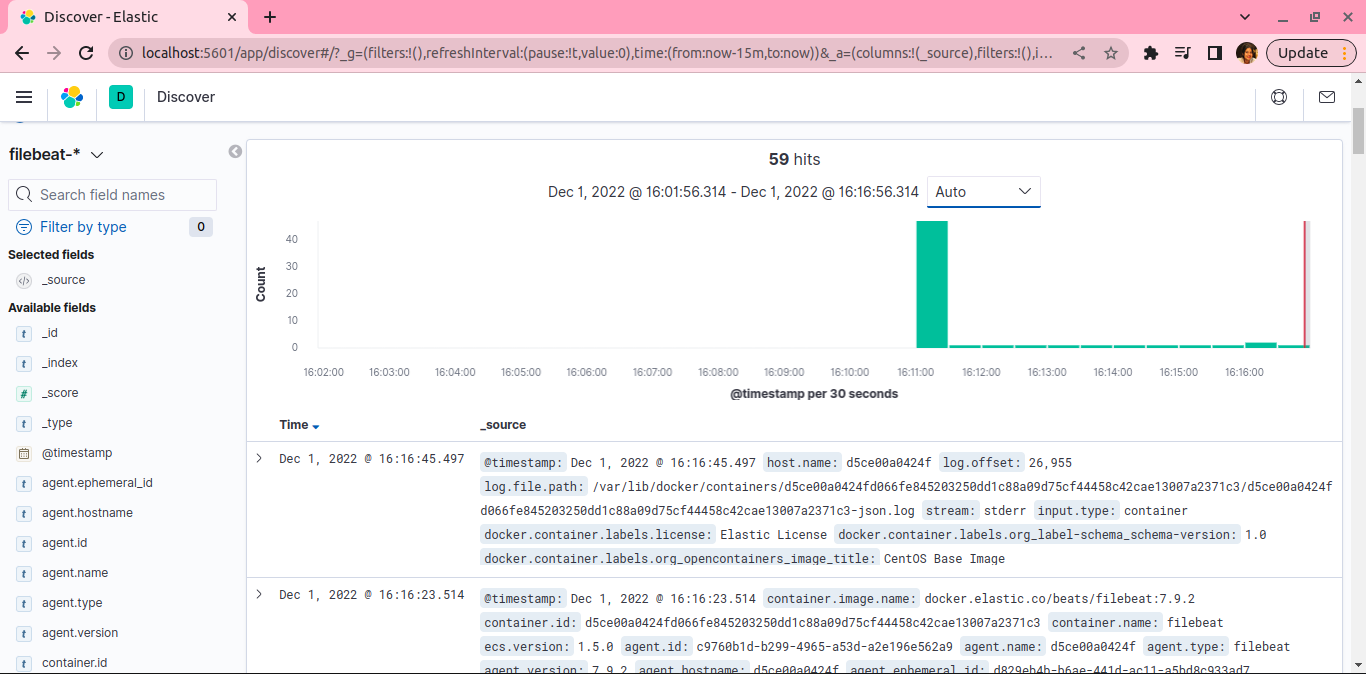Click the log.file.path key in first document
The height and width of the screenshot is (674, 1366).
click(x=534, y=486)
